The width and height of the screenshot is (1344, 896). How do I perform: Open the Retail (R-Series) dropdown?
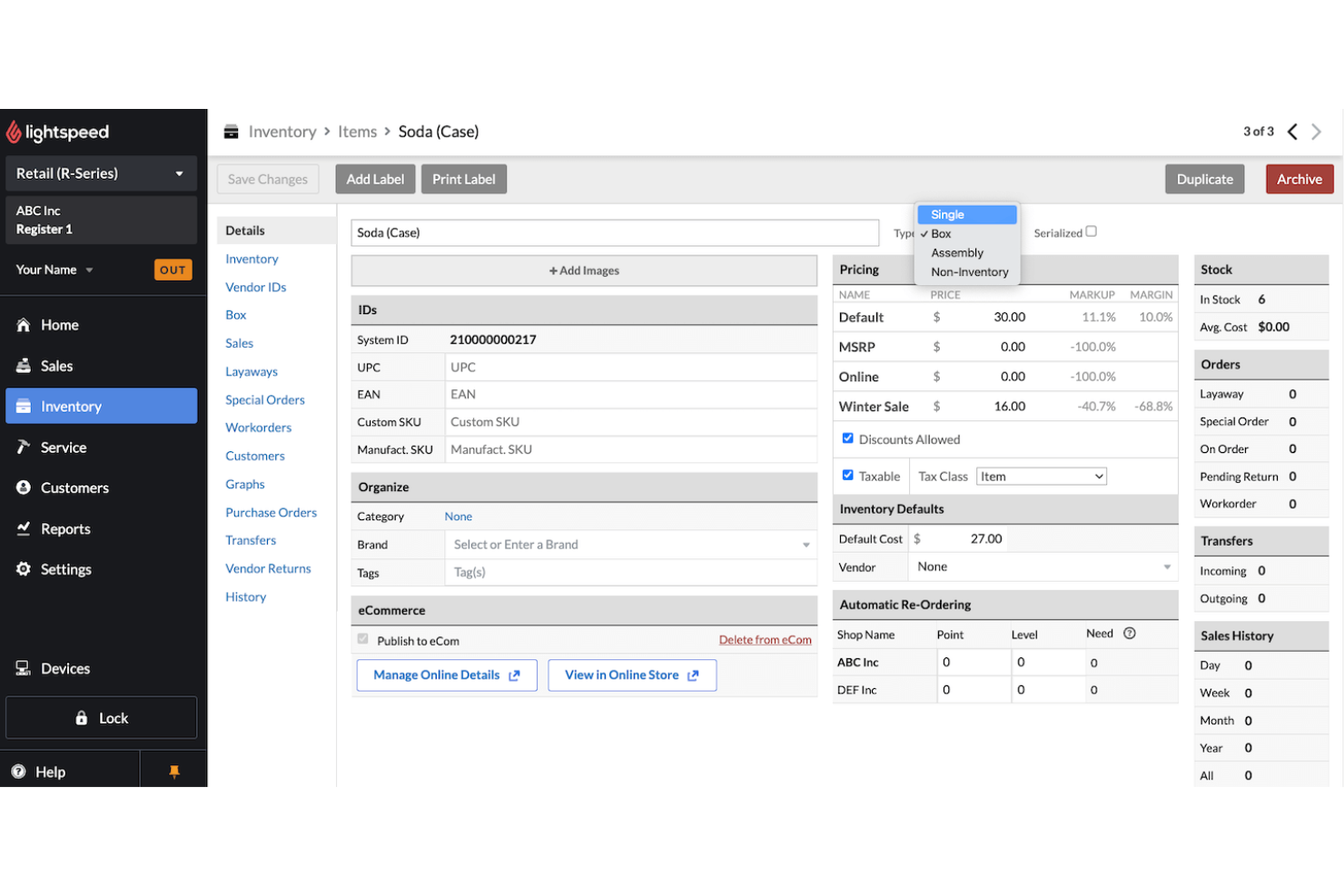(x=101, y=173)
